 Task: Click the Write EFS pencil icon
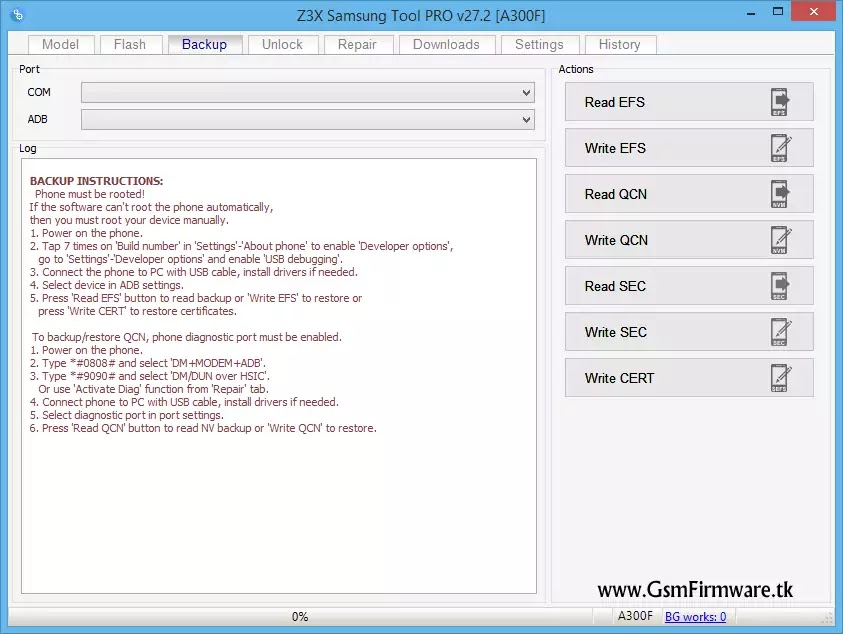coord(781,148)
